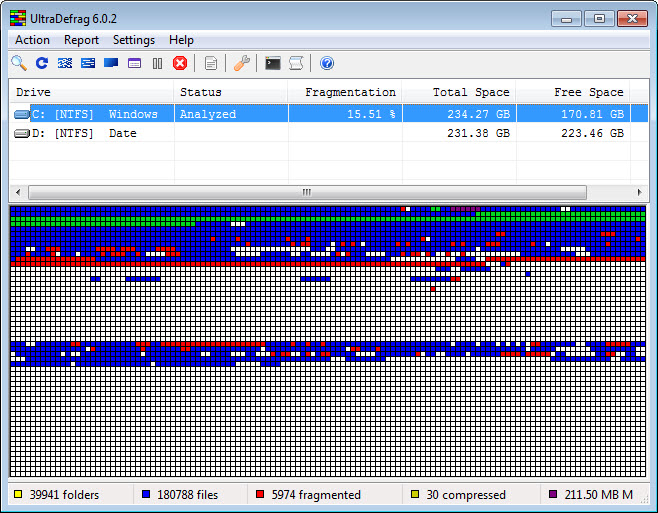Click the 231.38 GB total space value
Image resolution: width=658 pixels, height=513 pixels.
coord(478,133)
